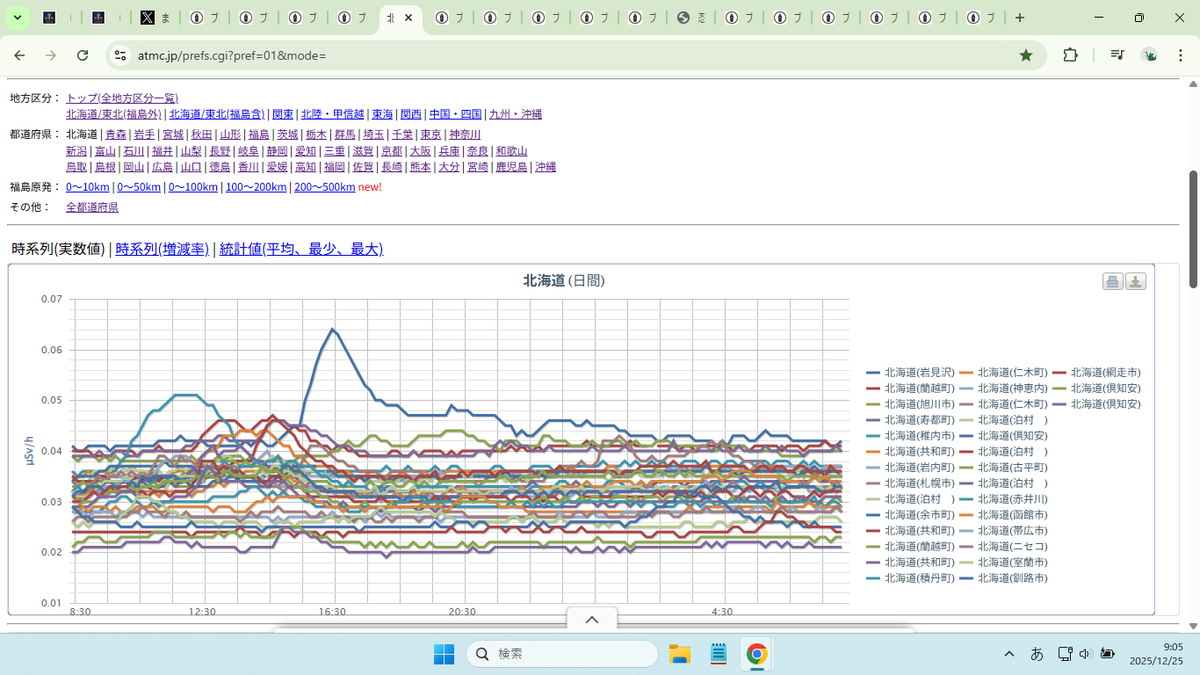Toggle the 北海道(室蘭市) legend entry
Viewport: 1200px width, 675px height.
pyautogui.click(x=1004, y=563)
